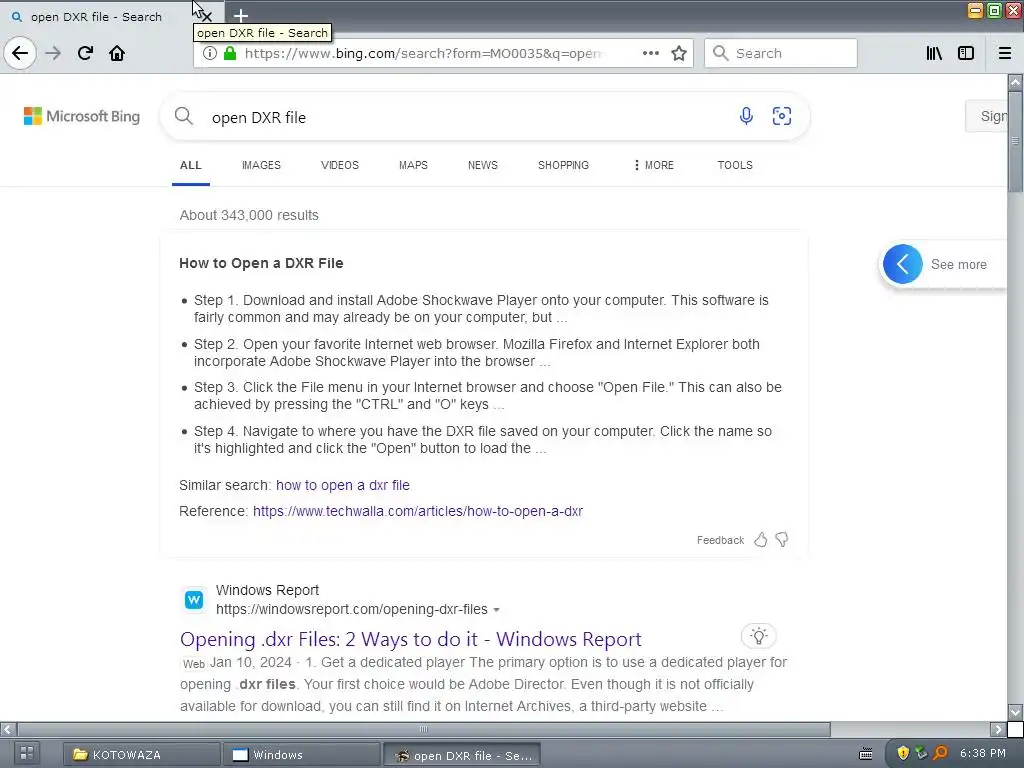Click the Feedback label under the answer

(720, 540)
